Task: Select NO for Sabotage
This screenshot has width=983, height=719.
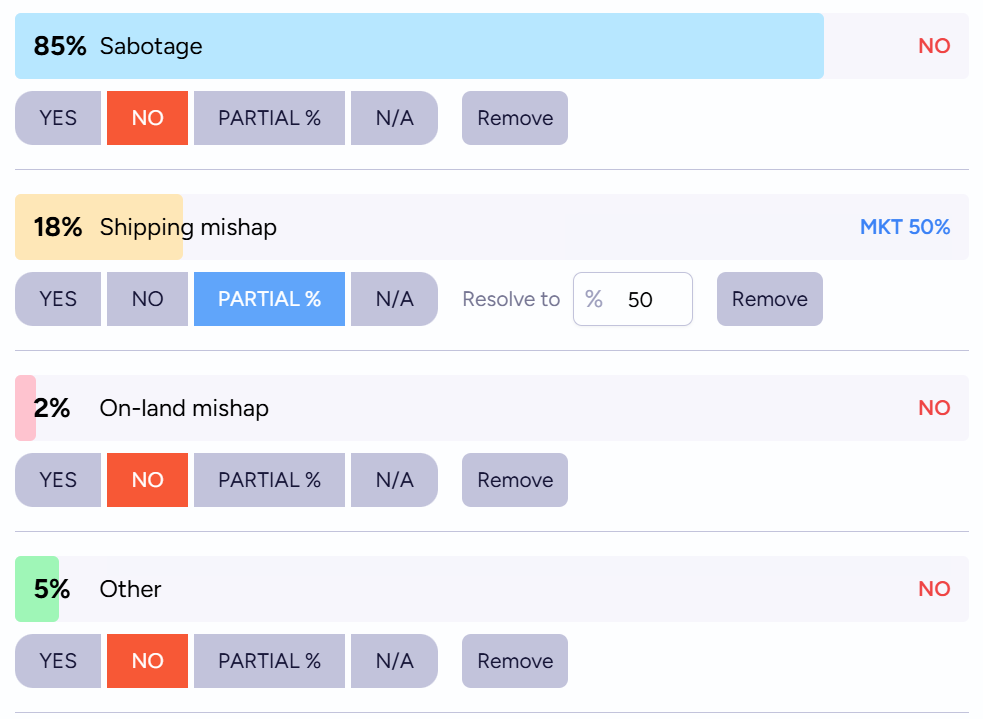Action: coord(147,118)
